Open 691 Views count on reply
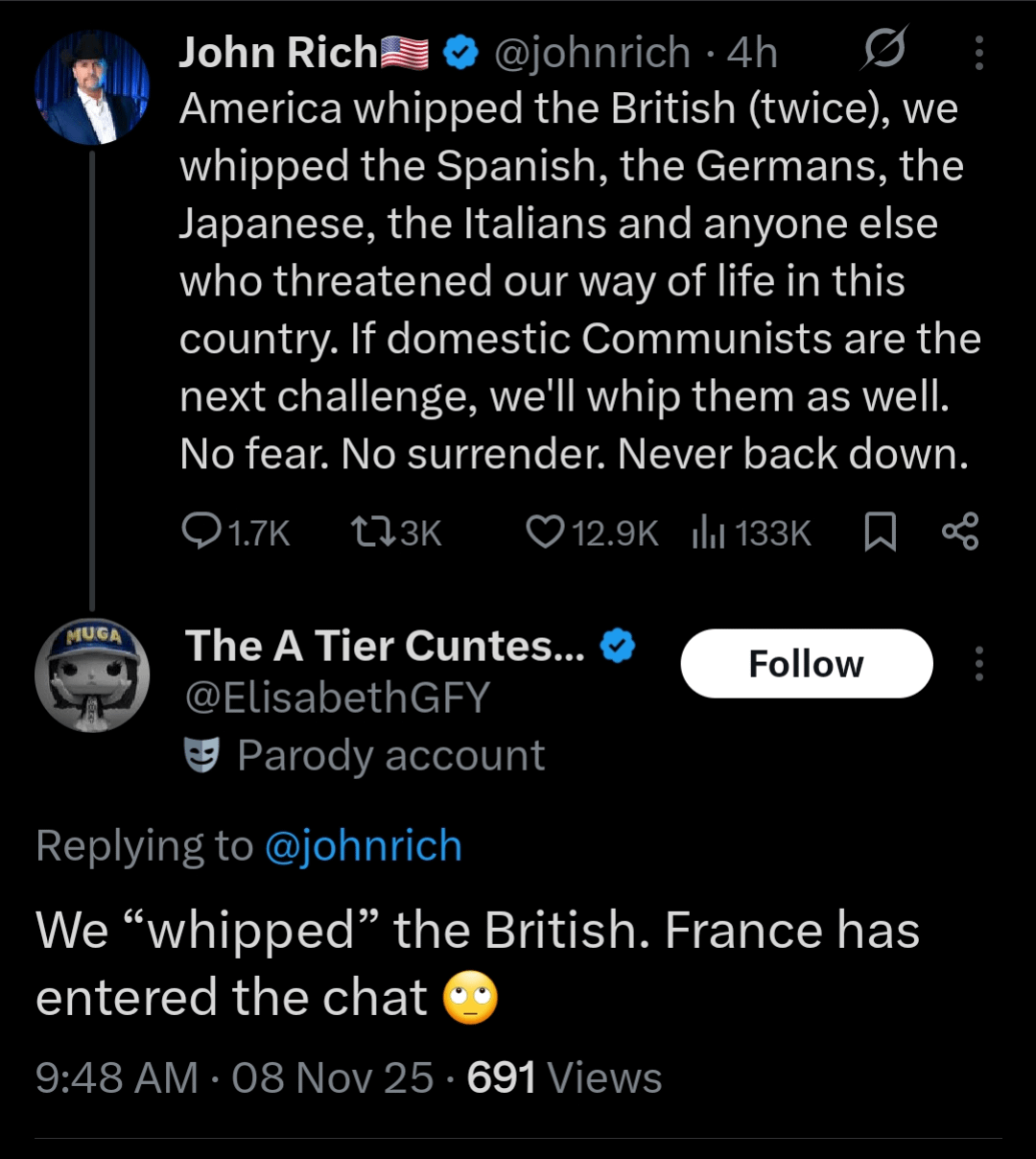This screenshot has height=1159, width=1036. [564, 1077]
